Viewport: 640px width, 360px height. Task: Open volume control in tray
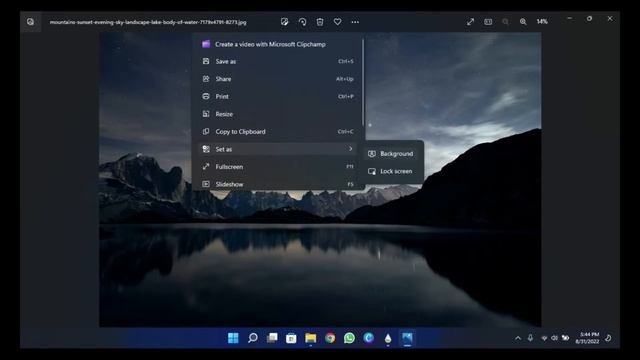(554, 338)
